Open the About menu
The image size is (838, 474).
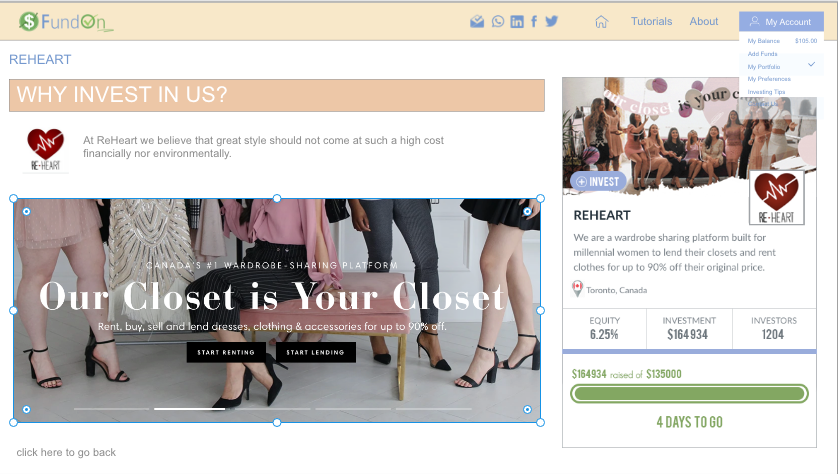coord(703,21)
